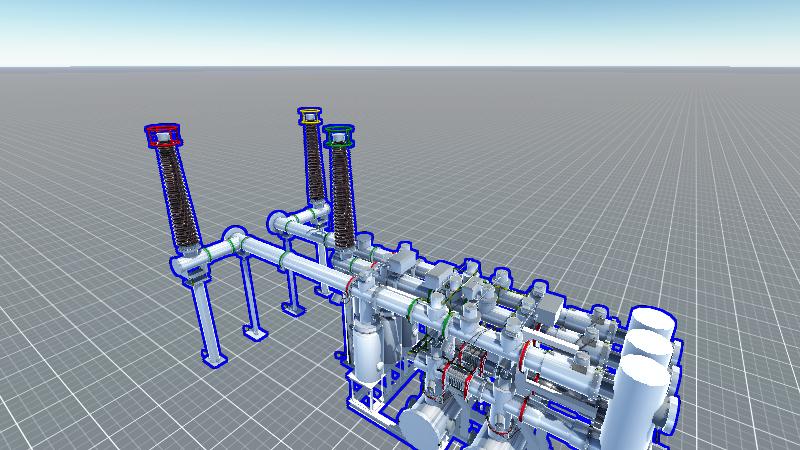Select the green-outlined cap on the bushing top

pyautogui.click(x=340, y=136)
